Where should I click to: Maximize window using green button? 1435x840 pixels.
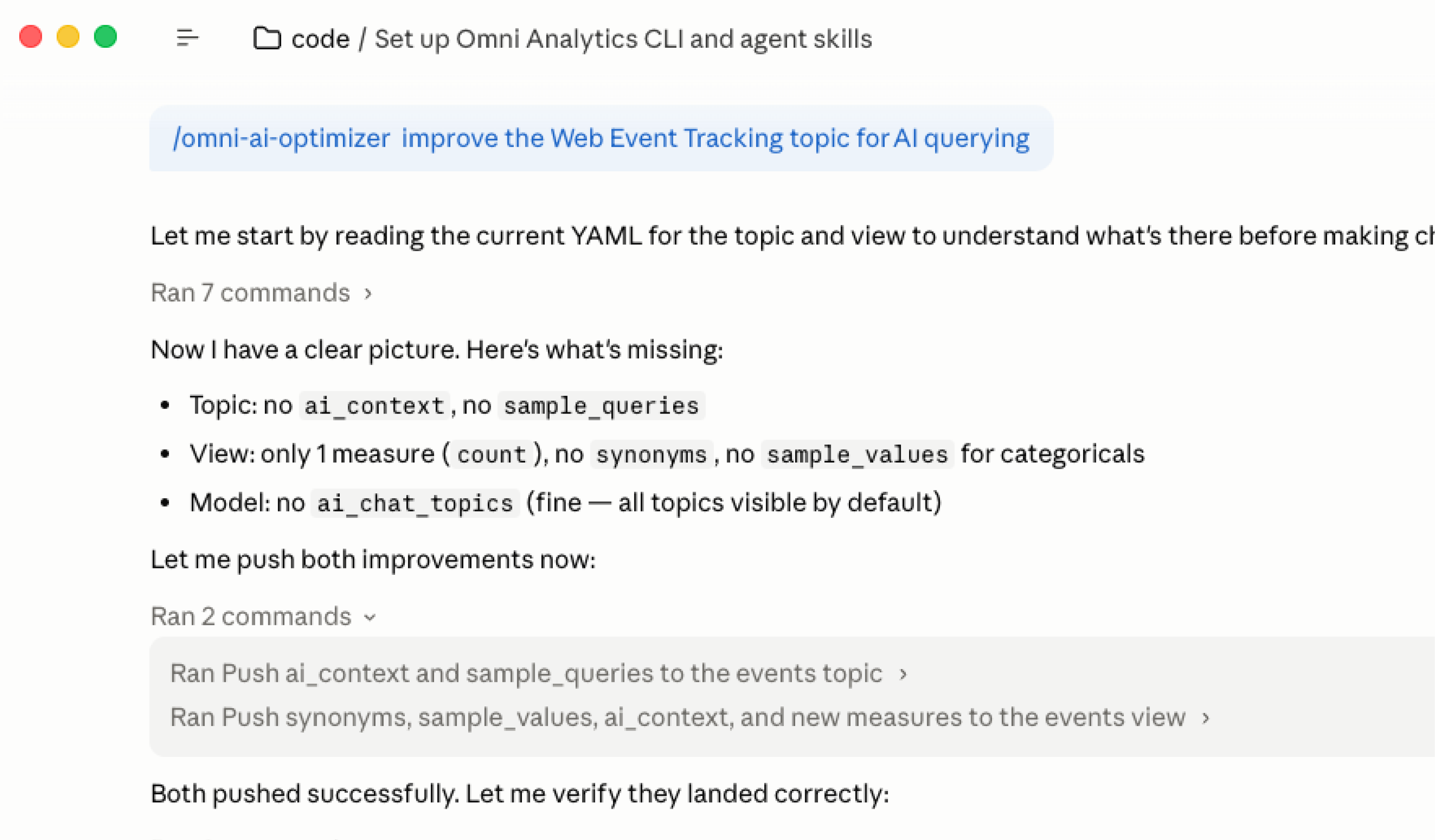(x=106, y=37)
